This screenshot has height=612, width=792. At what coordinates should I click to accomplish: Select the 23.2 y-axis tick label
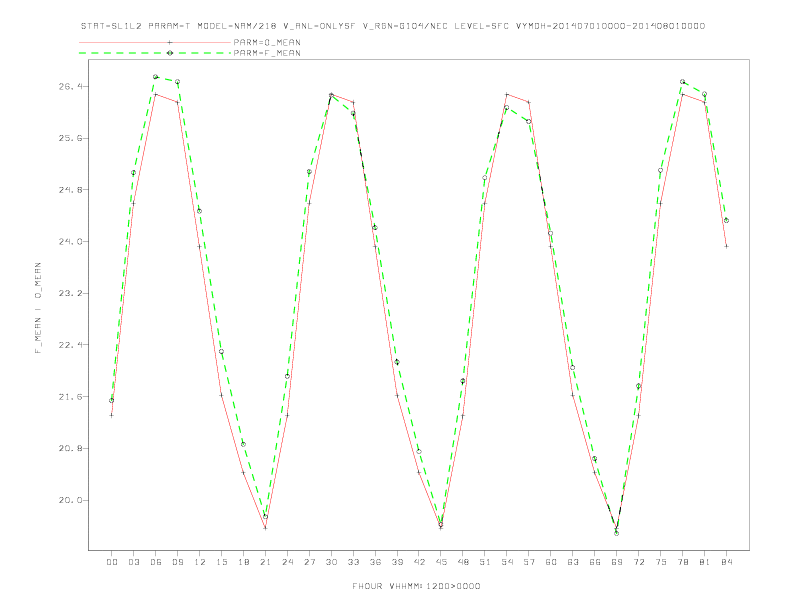click(70, 293)
